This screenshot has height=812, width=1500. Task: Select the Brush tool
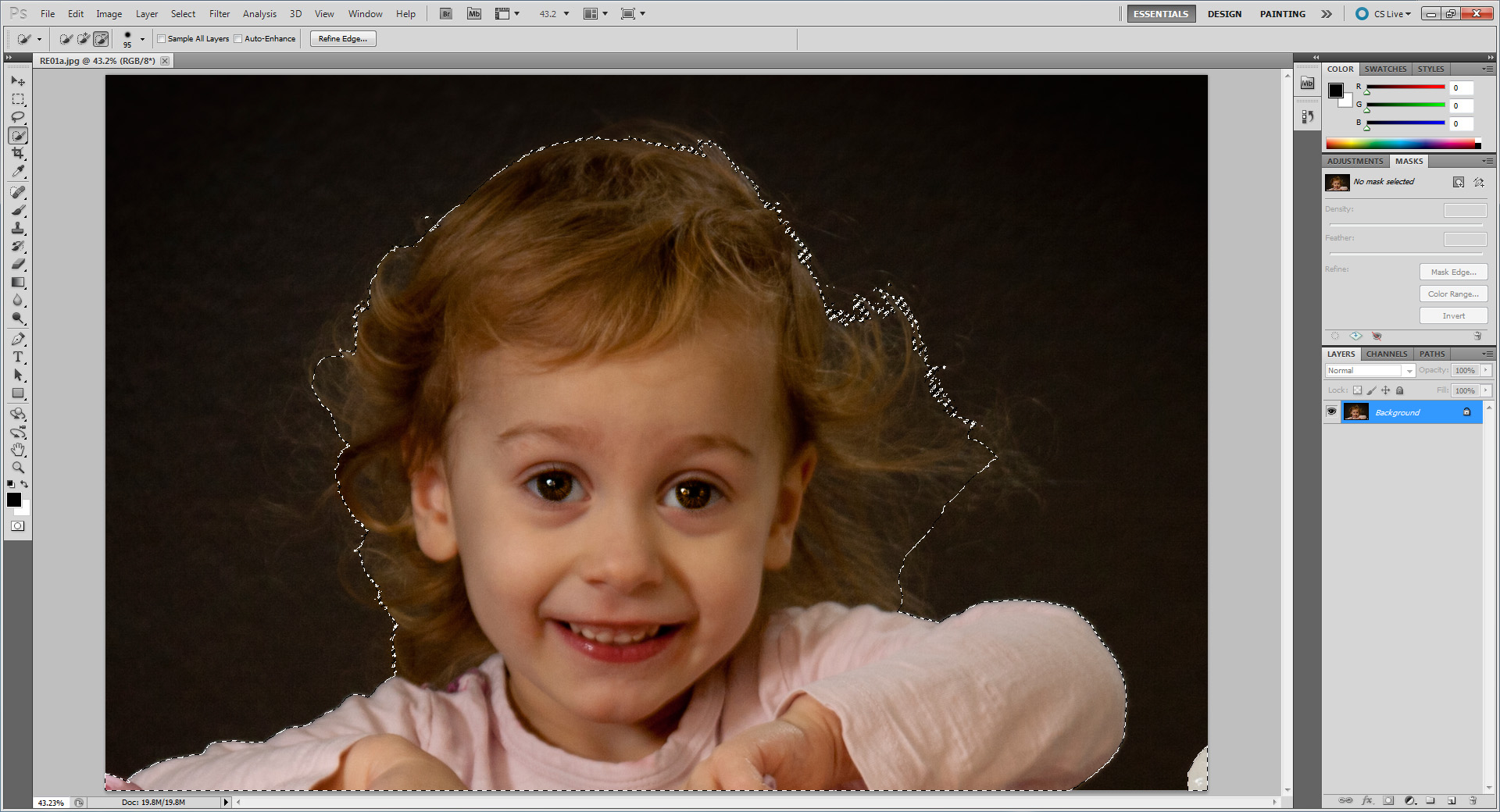point(18,210)
